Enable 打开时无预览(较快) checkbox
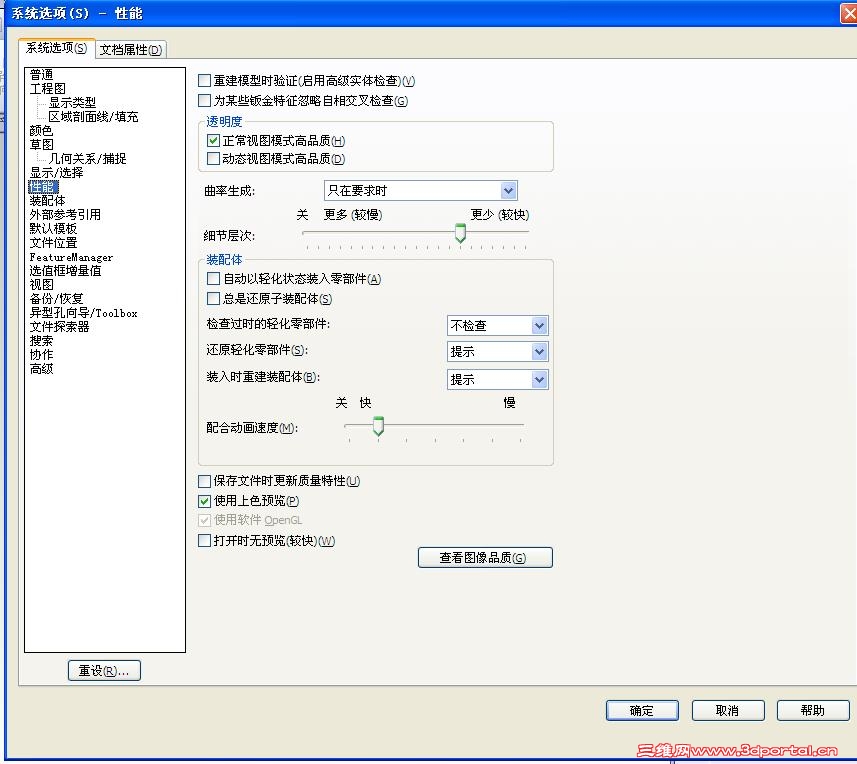This screenshot has height=764, width=857. [204, 540]
